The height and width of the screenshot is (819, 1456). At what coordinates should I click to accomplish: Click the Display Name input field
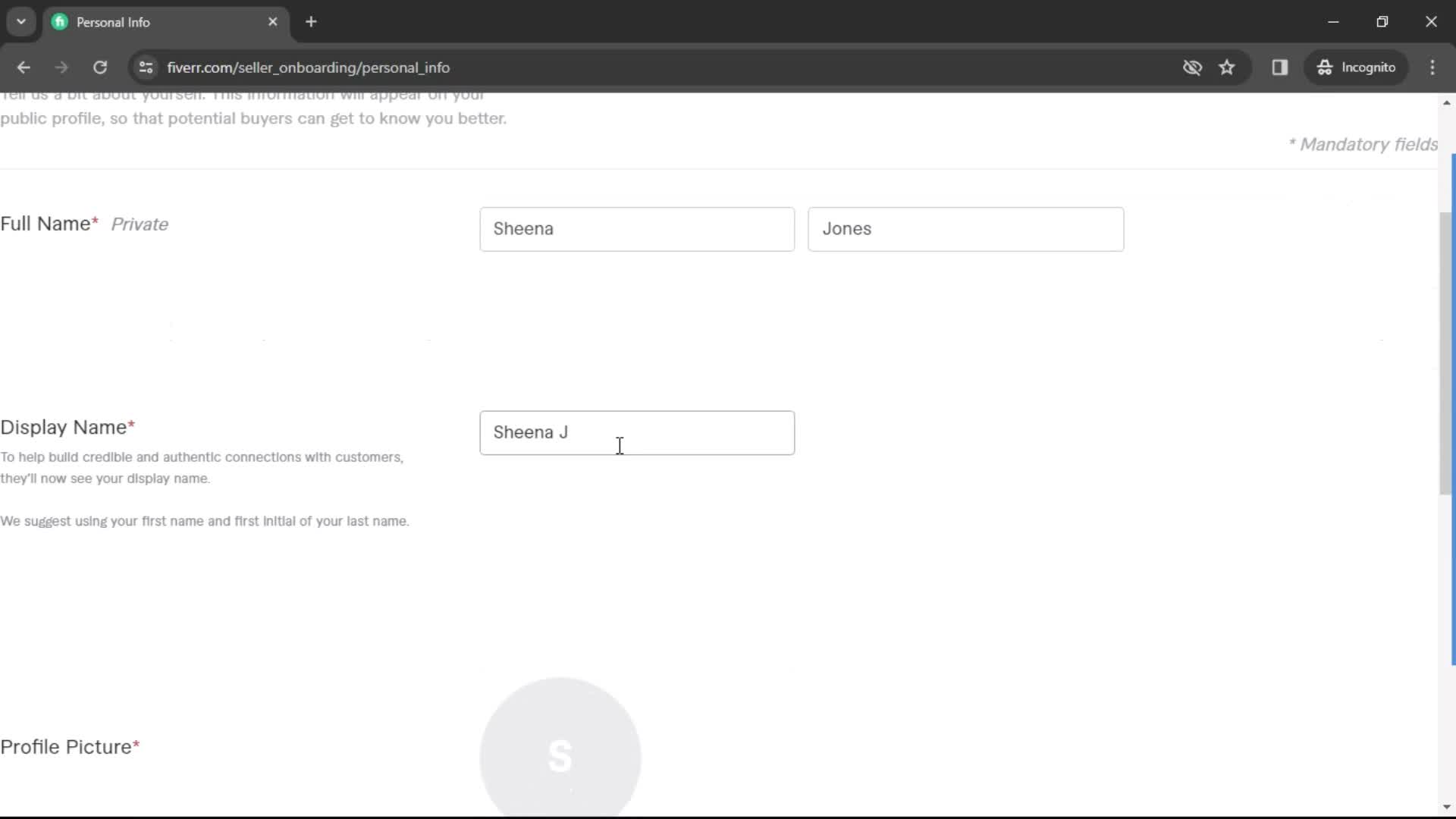click(x=637, y=432)
